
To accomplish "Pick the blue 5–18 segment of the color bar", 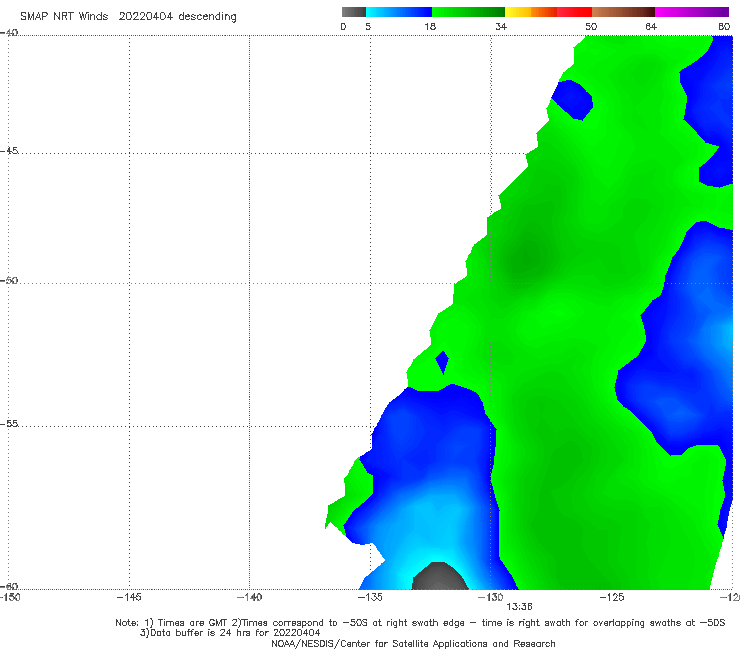I will [399, 12].
